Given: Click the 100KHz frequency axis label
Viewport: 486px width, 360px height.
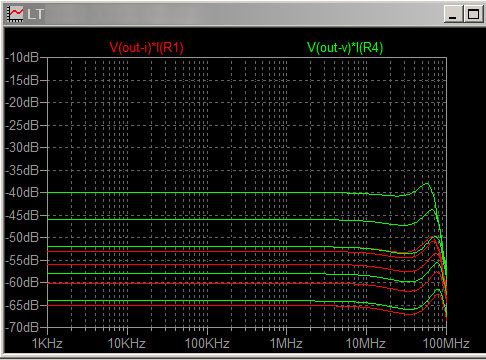Looking at the screenshot, I should pyautogui.click(x=207, y=343).
